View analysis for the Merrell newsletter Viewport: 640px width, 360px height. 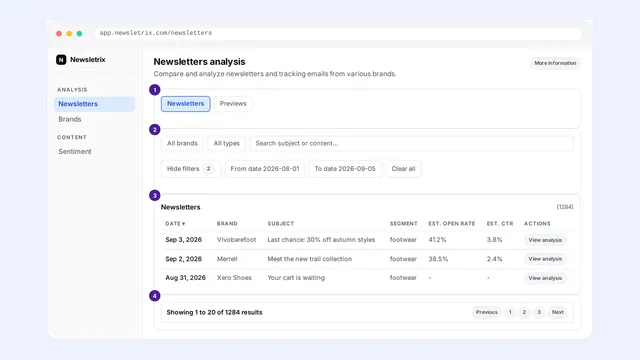point(545,259)
